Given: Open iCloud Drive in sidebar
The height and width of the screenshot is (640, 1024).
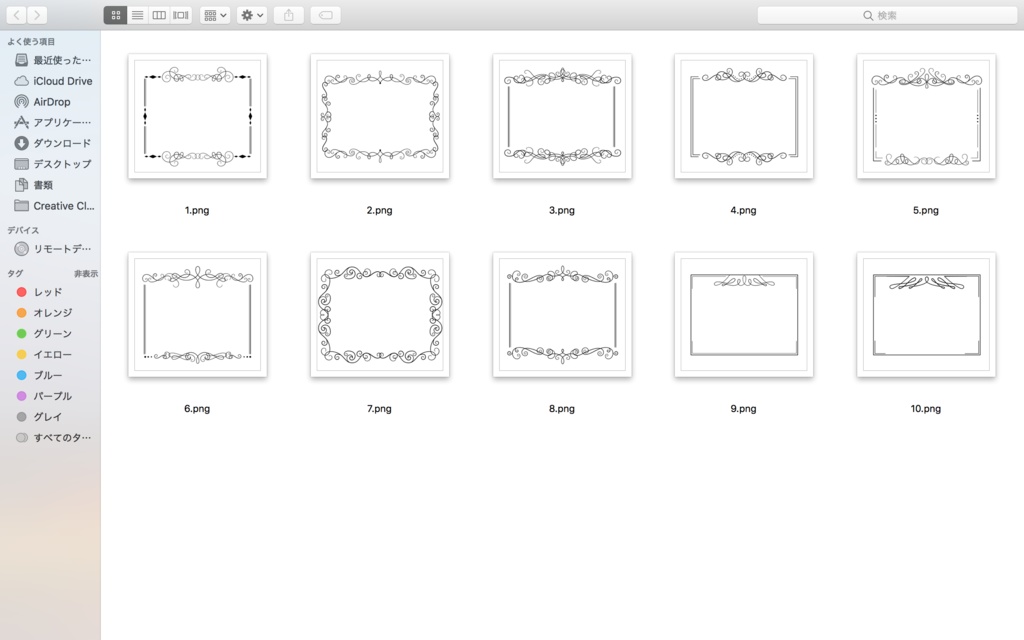Looking at the screenshot, I should [x=52, y=81].
